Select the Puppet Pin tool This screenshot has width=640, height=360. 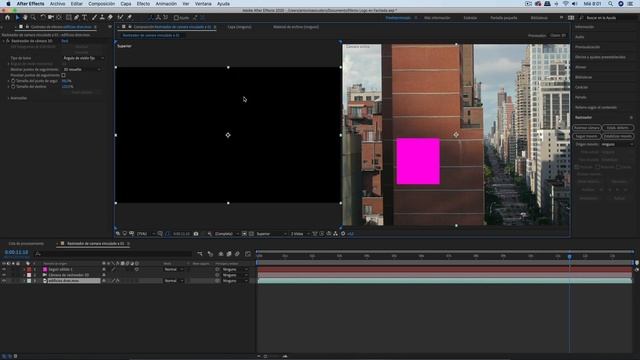130,18
